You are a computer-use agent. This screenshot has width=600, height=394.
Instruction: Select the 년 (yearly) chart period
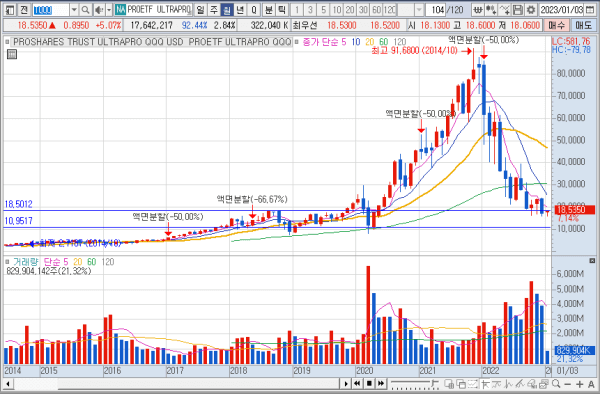[240, 10]
